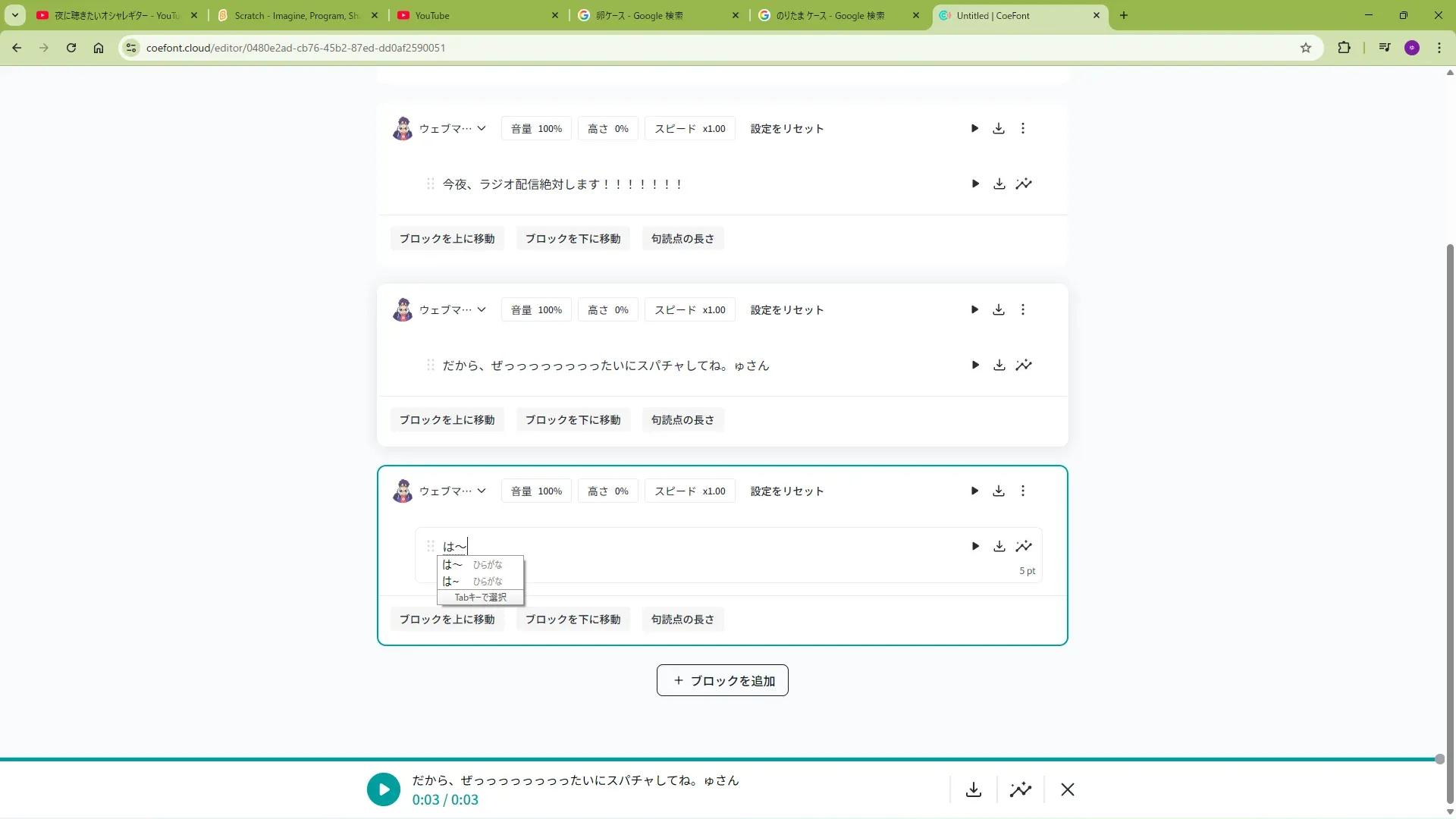Play the entire second block
Viewport: 1456px width, 819px height.
coord(974,309)
